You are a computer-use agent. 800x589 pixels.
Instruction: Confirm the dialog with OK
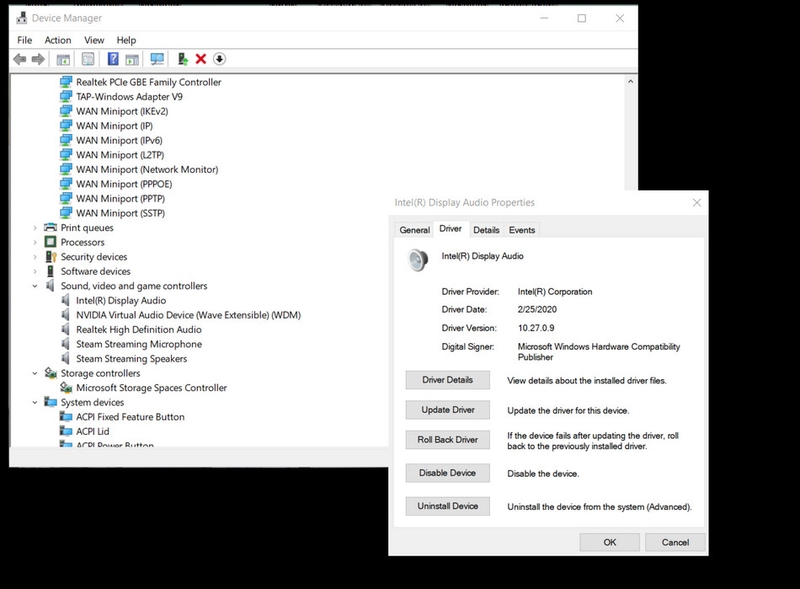pos(610,543)
